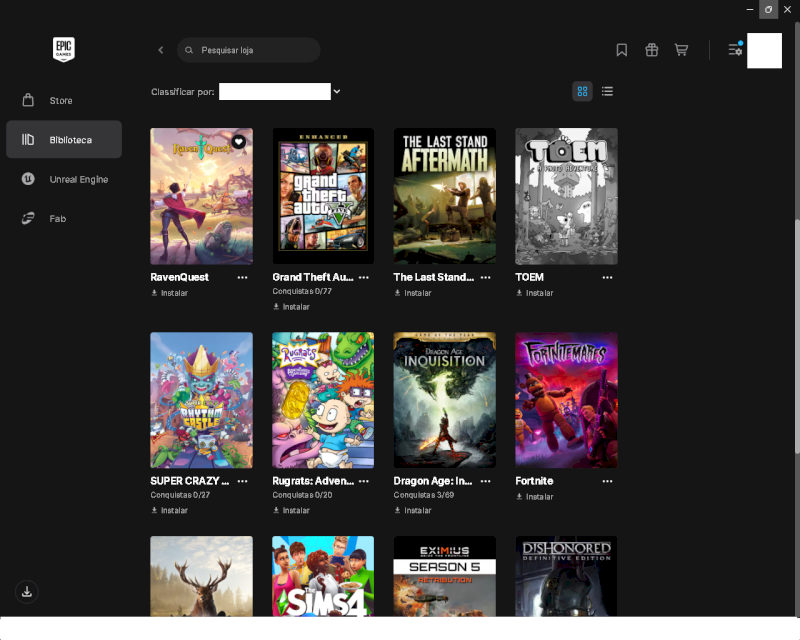Open more options for SUPER CRAZY
Viewport: 800px width, 640px height.
pos(242,481)
